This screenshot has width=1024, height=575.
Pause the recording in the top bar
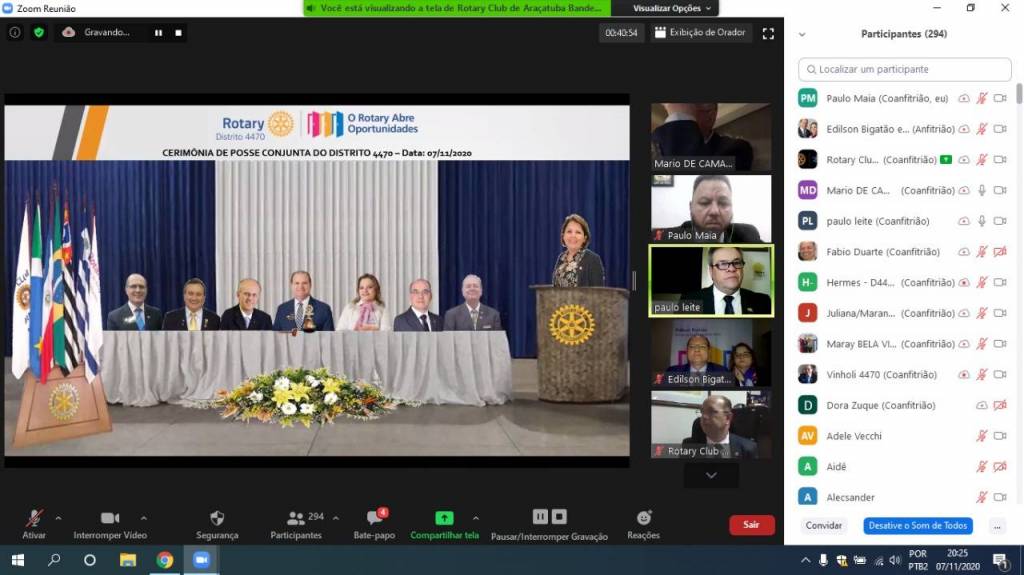click(158, 32)
